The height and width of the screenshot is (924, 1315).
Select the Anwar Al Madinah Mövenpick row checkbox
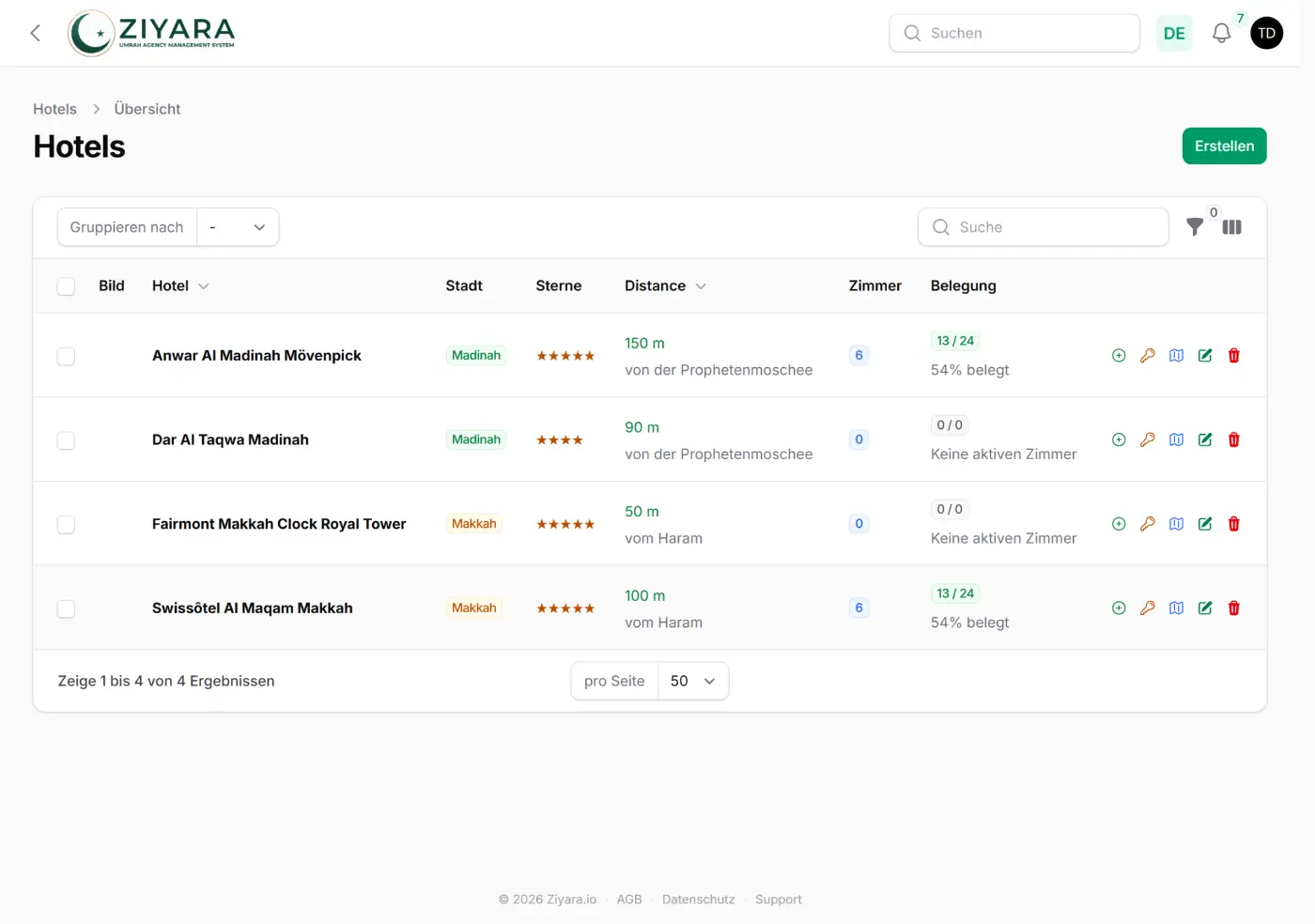click(x=66, y=356)
